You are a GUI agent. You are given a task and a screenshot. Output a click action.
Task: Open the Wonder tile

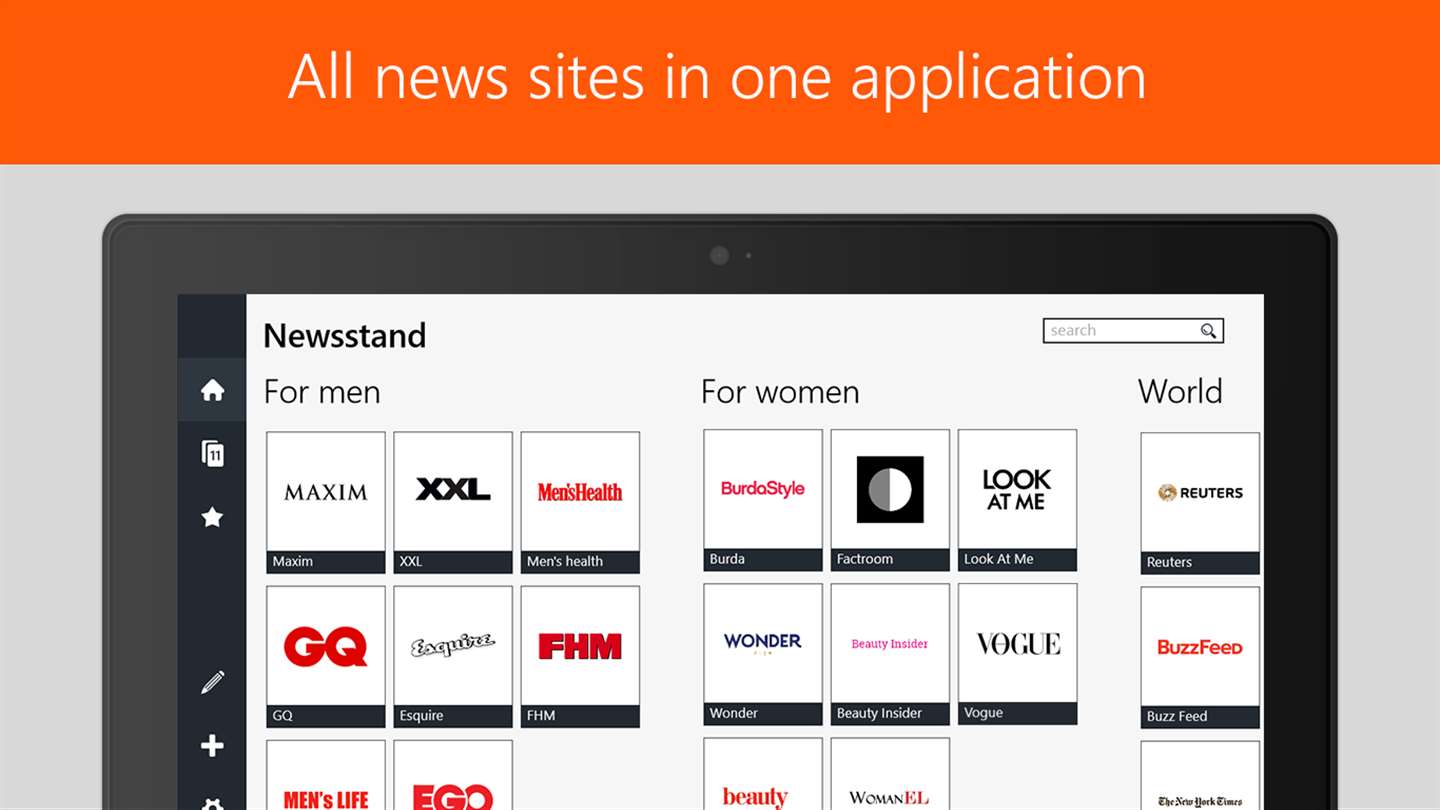point(763,654)
